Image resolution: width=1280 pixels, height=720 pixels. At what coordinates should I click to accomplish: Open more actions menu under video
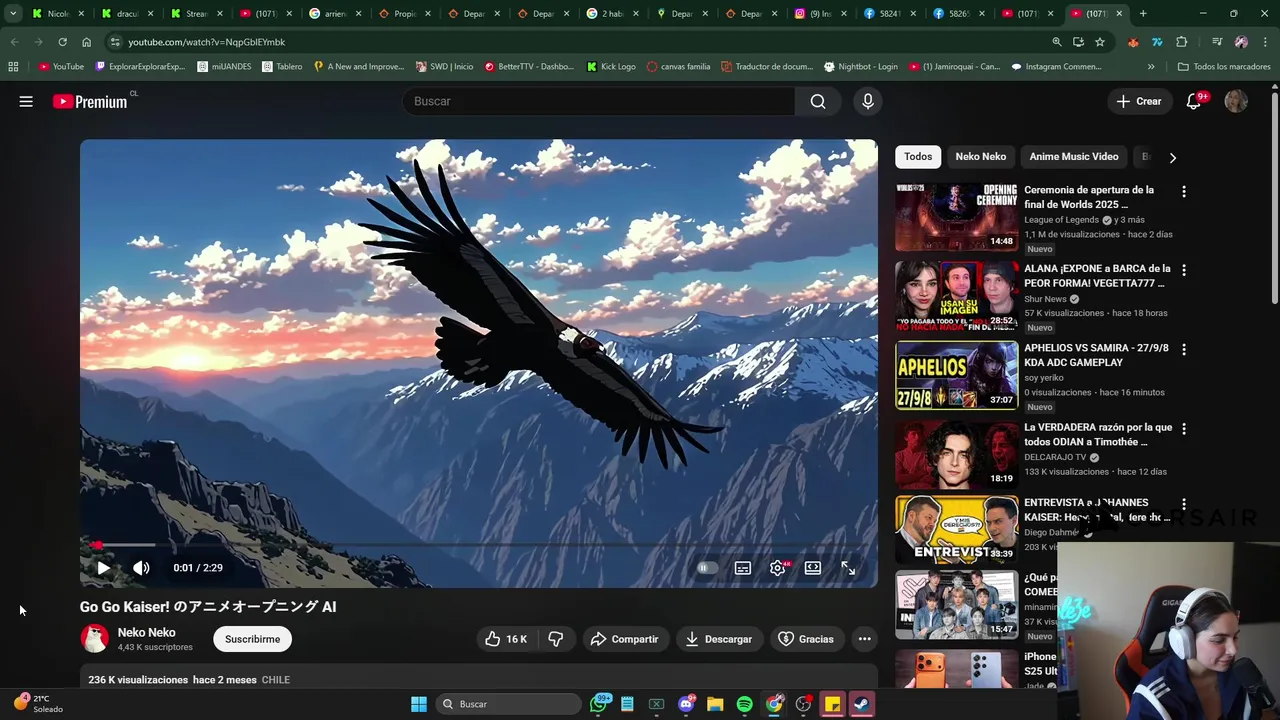864,639
